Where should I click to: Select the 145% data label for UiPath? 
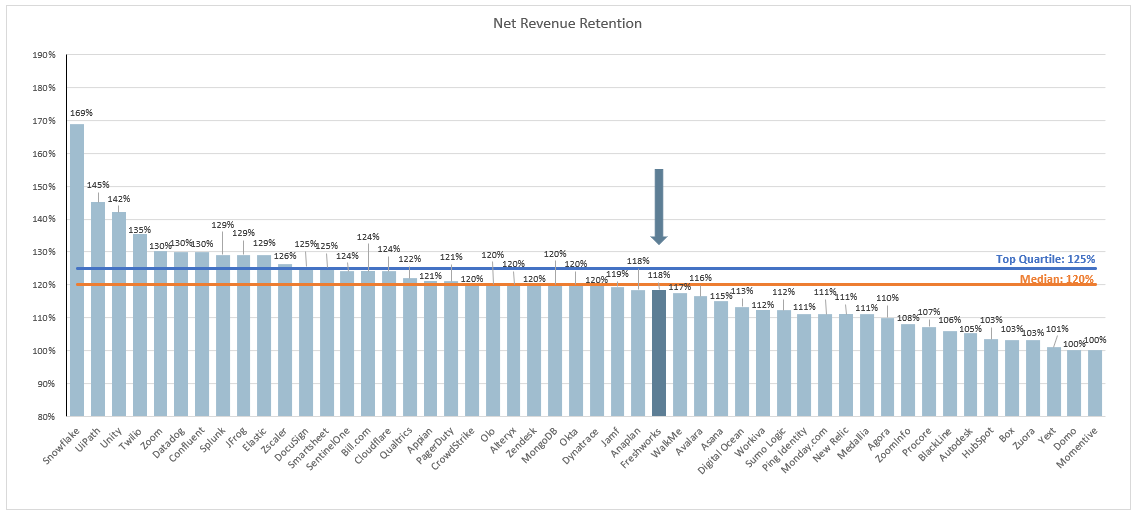click(98, 185)
